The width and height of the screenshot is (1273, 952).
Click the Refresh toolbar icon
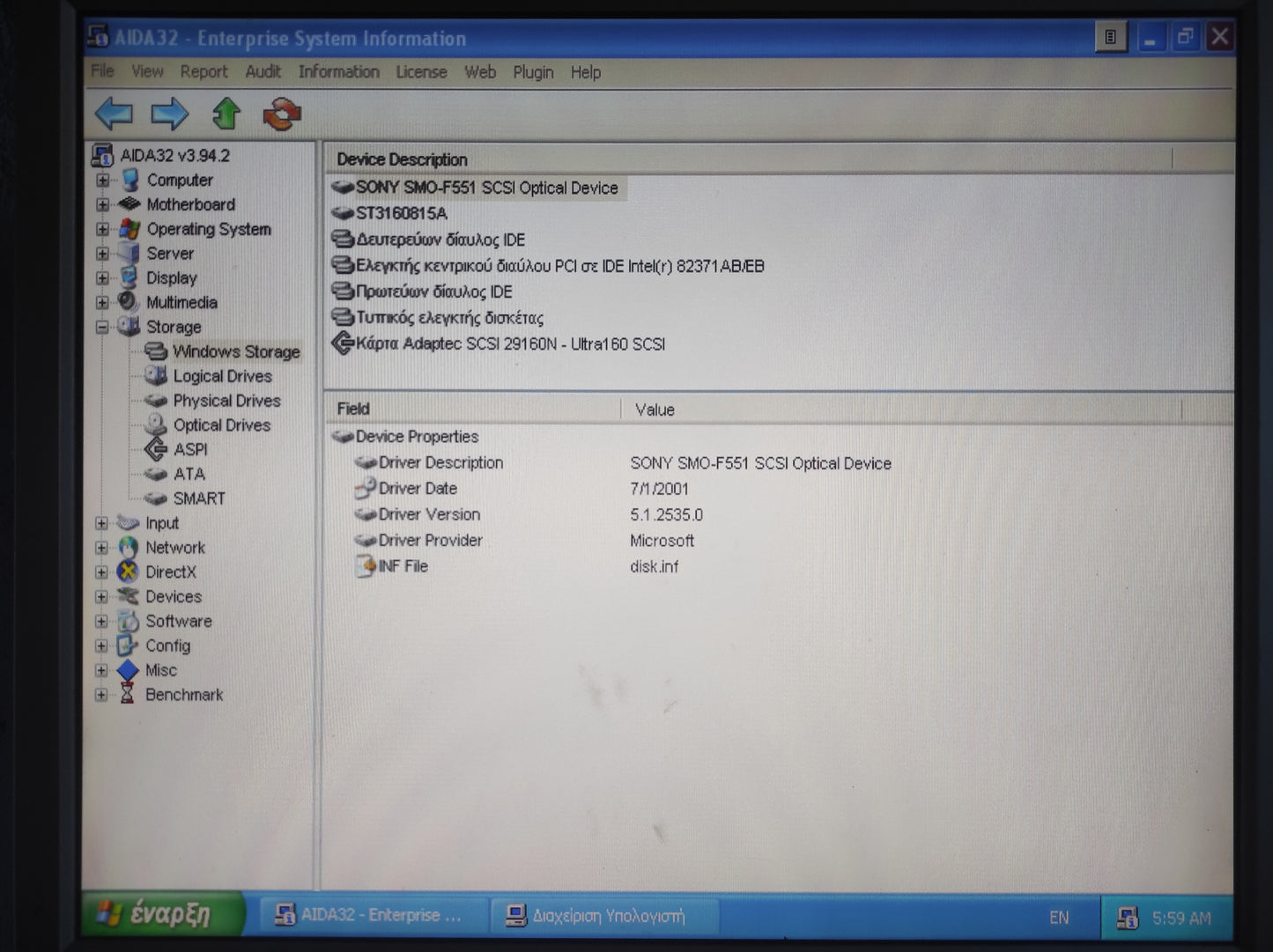click(280, 114)
